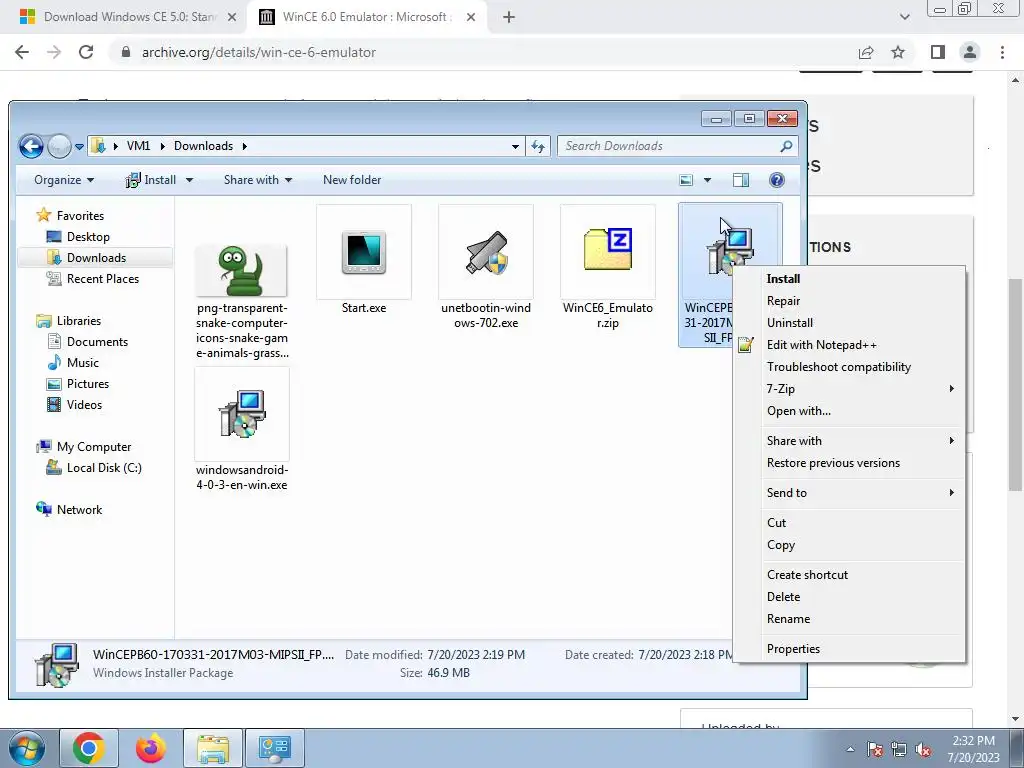Viewport: 1024px width, 768px height.
Task: Open the address bar history dropdown
Action: tap(515, 146)
